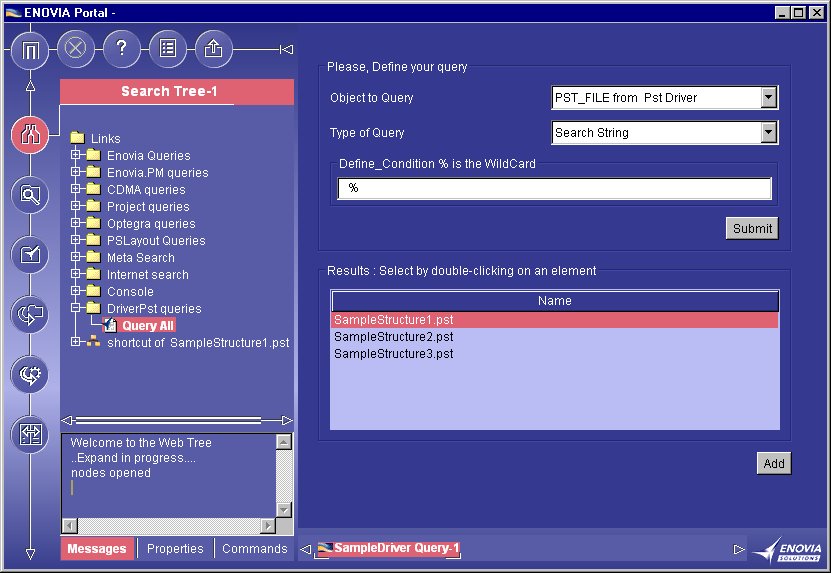Viewport: 831px width, 573px height.
Task: Open the Type of Query dropdown
Action: pos(768,133)
